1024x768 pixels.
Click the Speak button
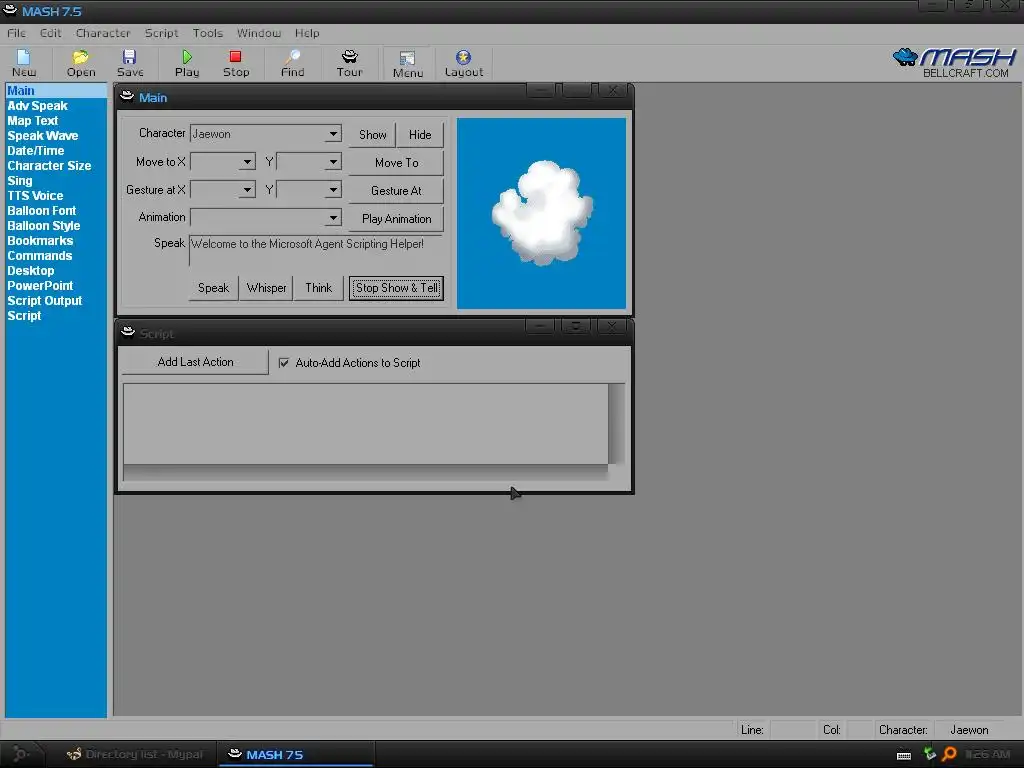pos(214,288)
